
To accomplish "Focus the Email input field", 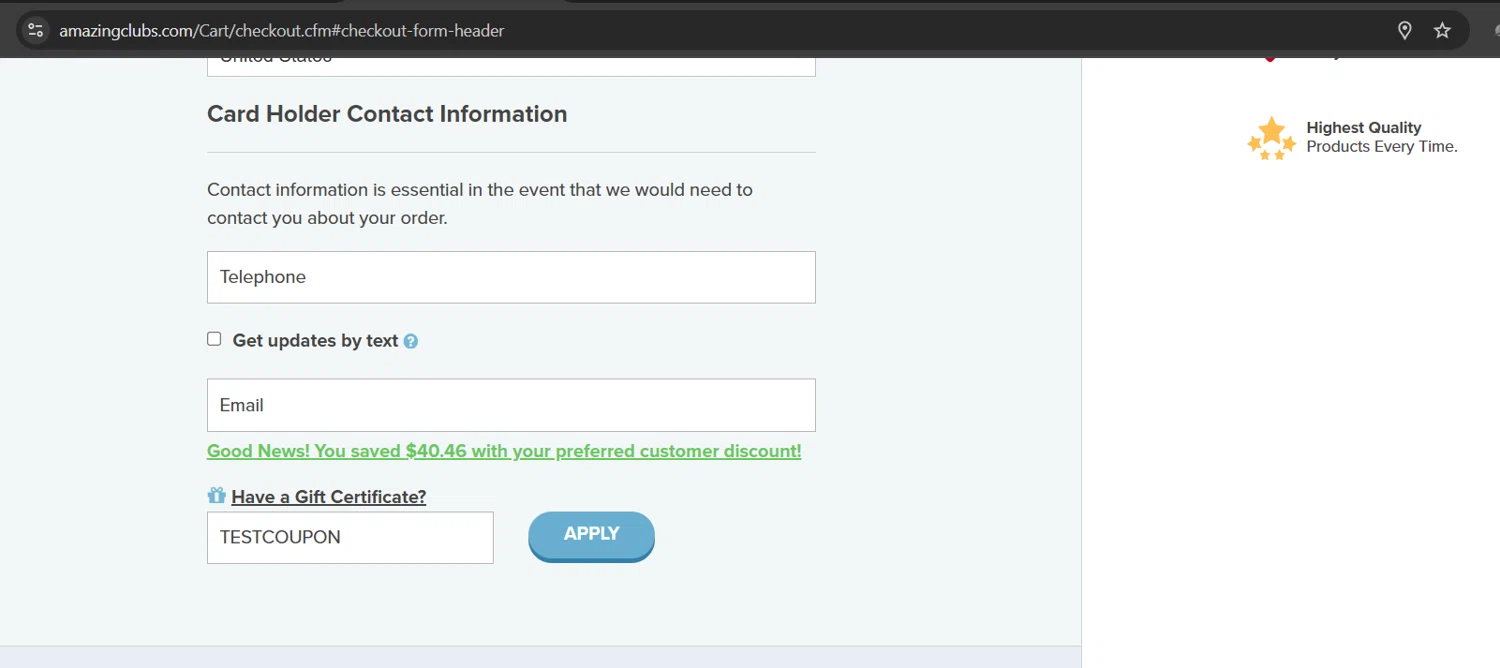I will (x=511, y=405).
